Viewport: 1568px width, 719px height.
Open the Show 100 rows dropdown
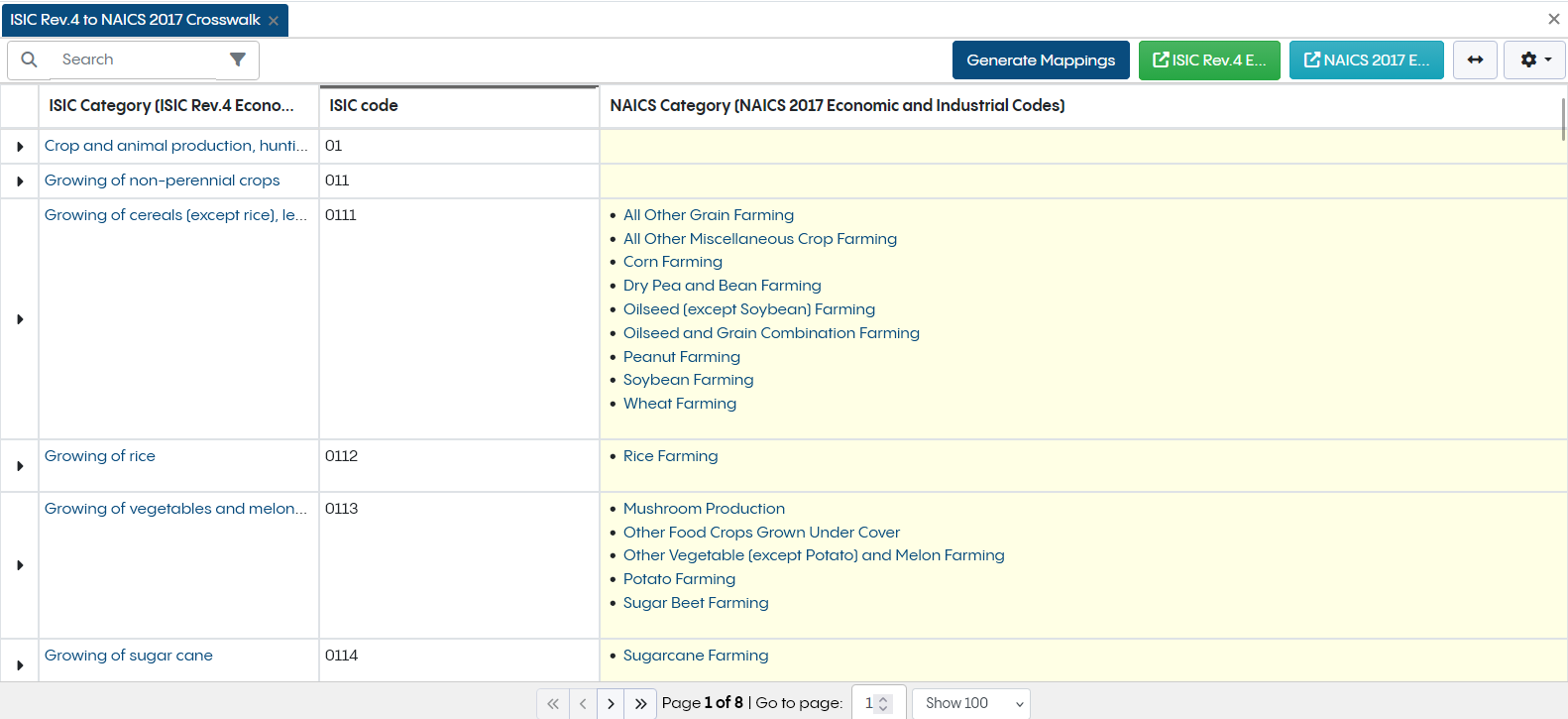[971, 703]
